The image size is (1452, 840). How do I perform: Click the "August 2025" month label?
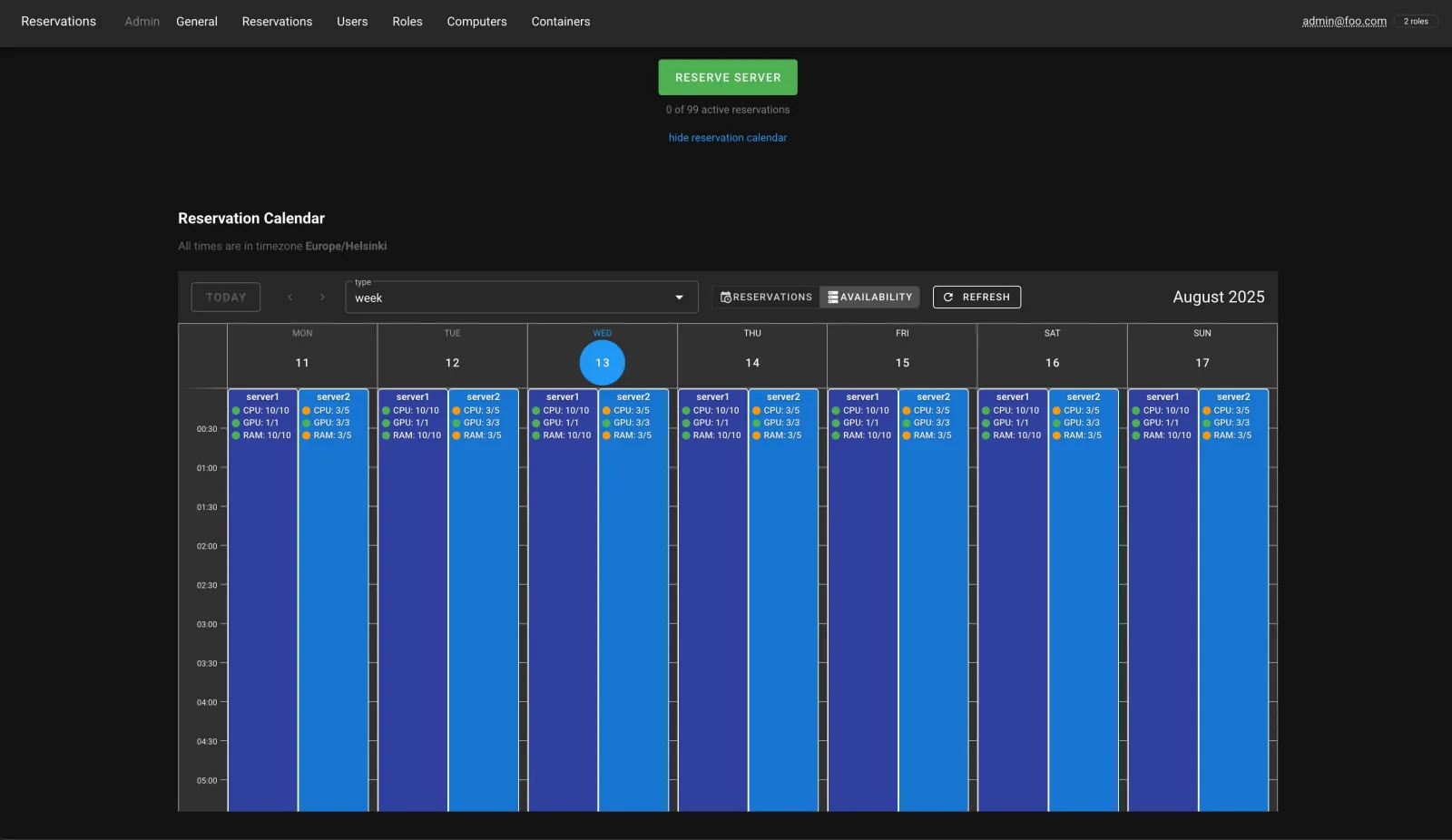coord(1219,298)
